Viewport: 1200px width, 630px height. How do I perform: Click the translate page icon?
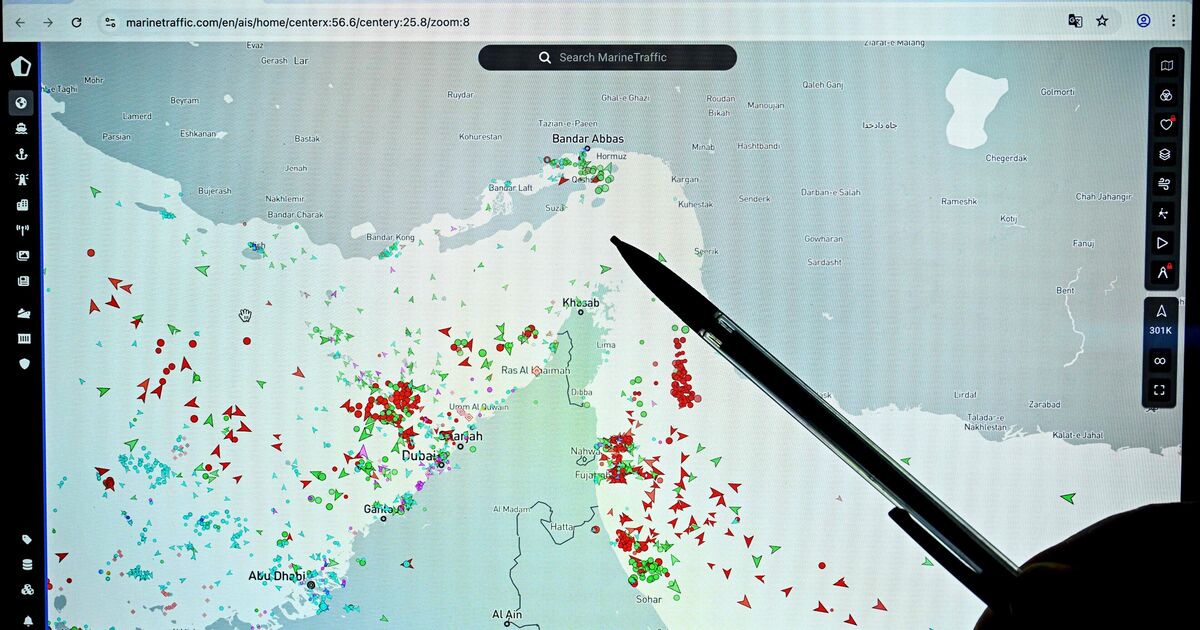click(1075, 21)
